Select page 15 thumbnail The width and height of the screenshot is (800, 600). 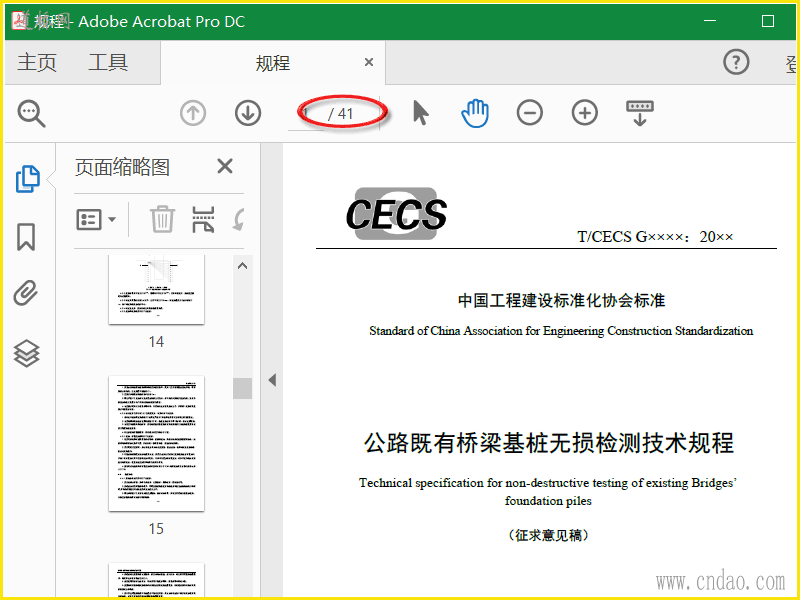157,443
